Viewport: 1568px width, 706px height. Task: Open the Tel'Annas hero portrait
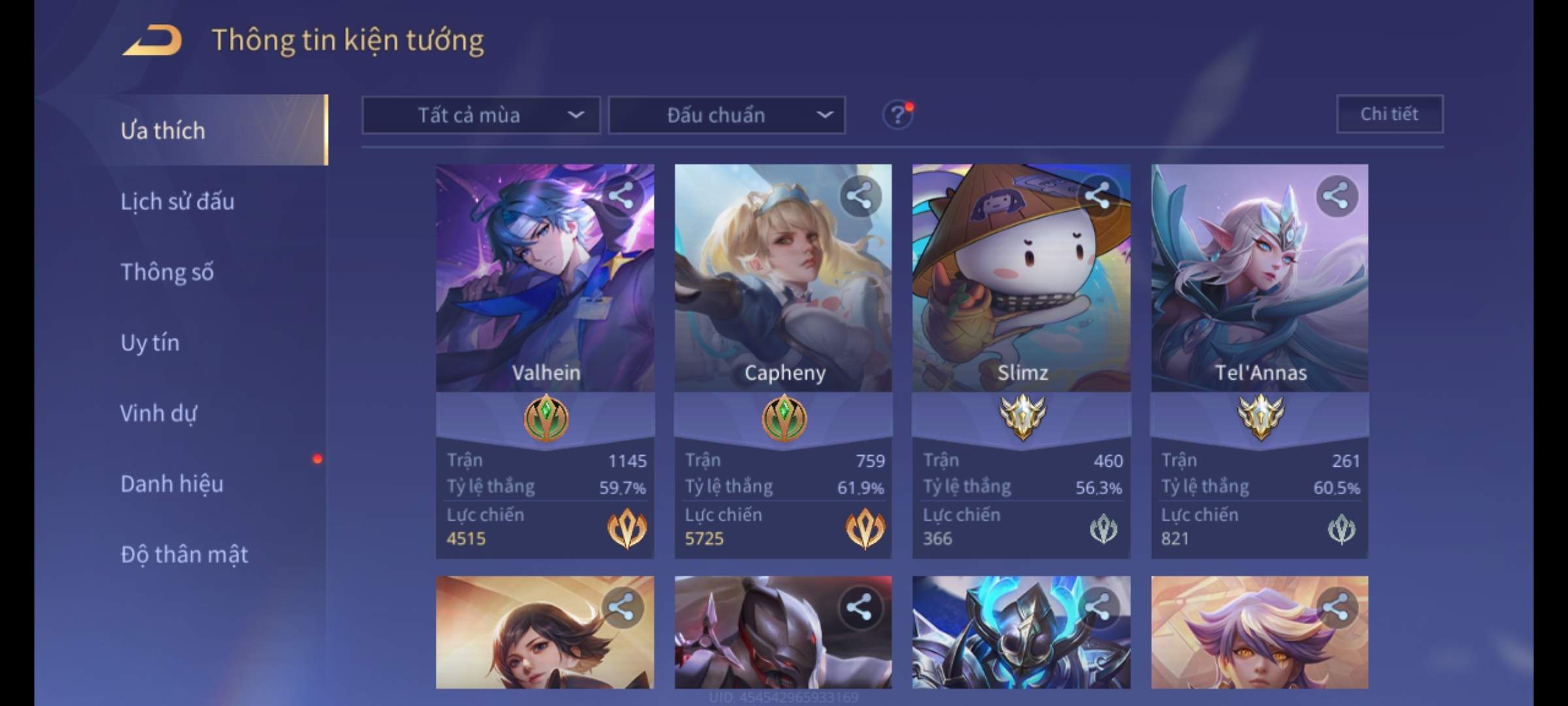pyautogui.click(x=1260, y=278)
